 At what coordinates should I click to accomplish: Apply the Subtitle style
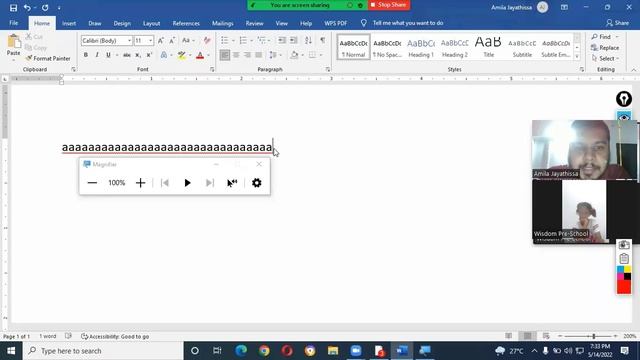point(522,47)
